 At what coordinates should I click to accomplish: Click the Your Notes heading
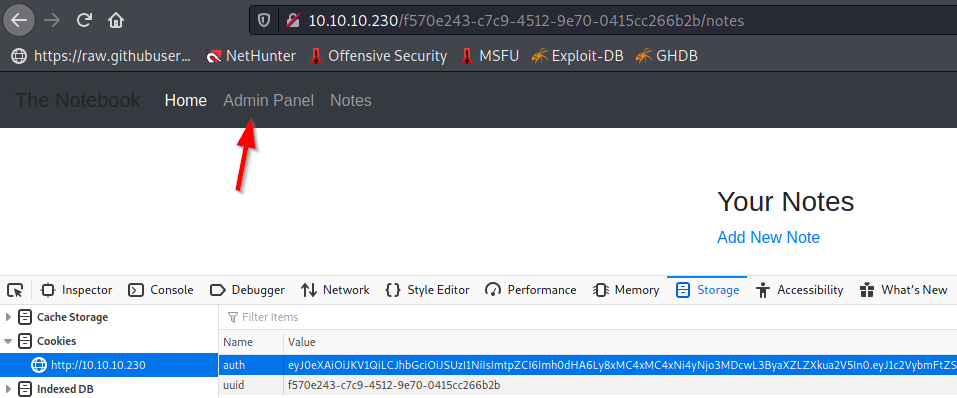tap(785, 201)
